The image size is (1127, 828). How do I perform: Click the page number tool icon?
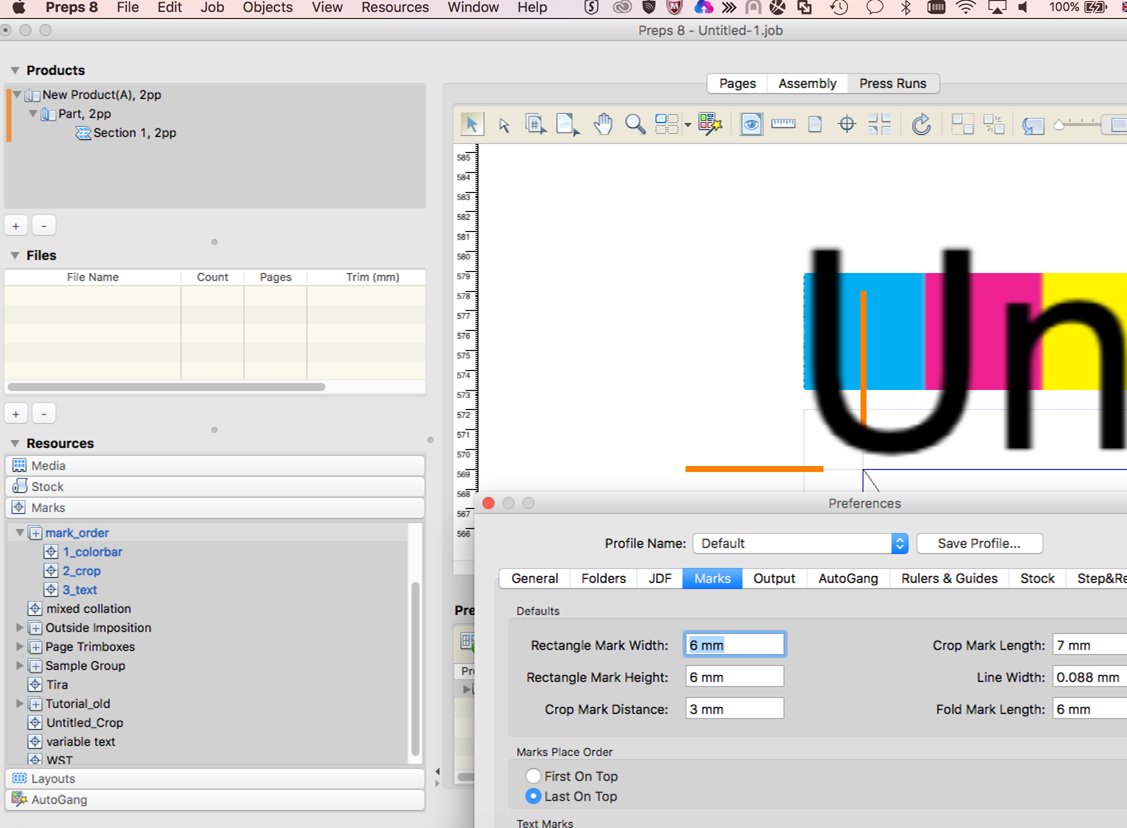[535, 124]
